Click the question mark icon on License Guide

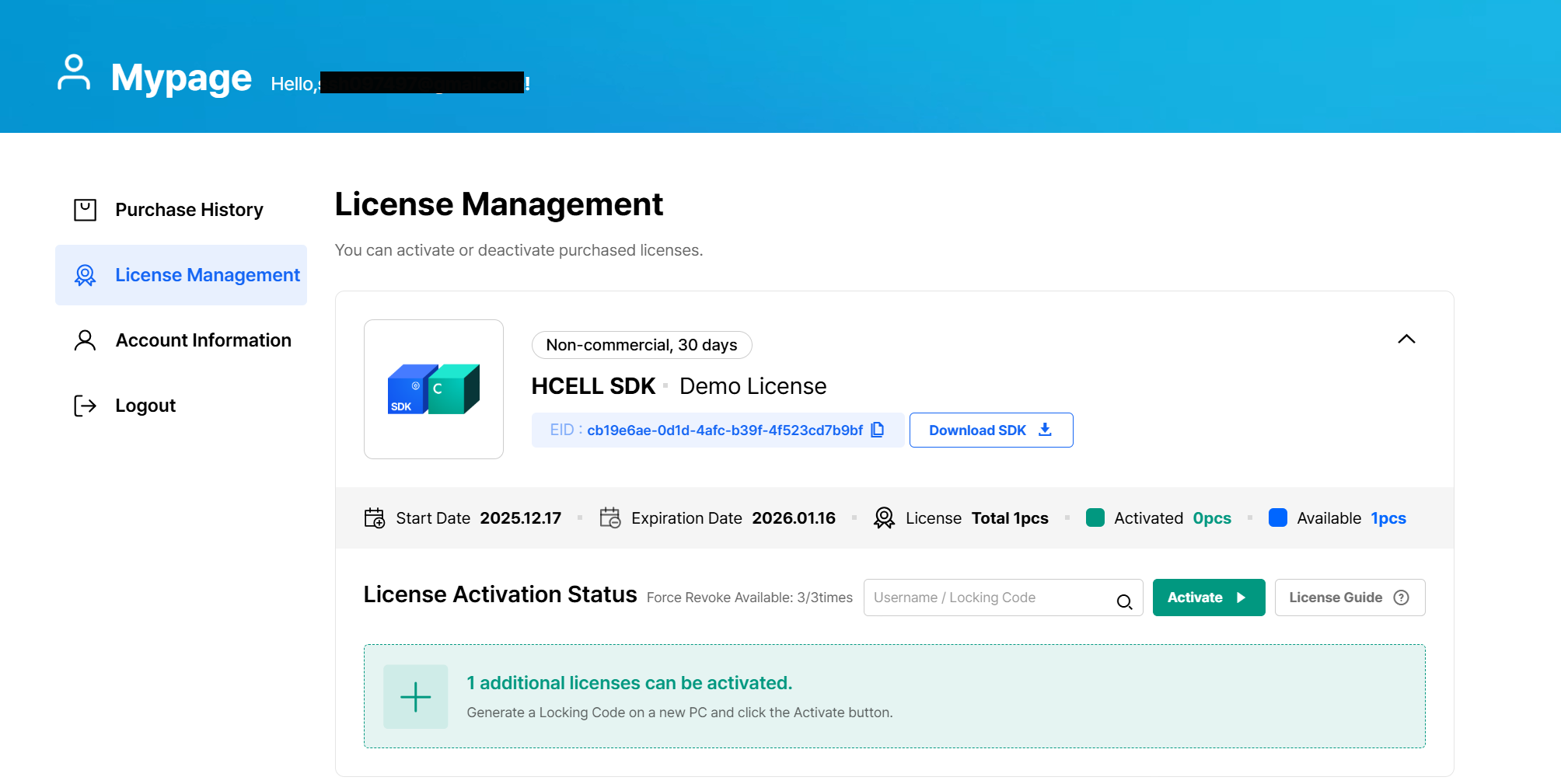1402,598
